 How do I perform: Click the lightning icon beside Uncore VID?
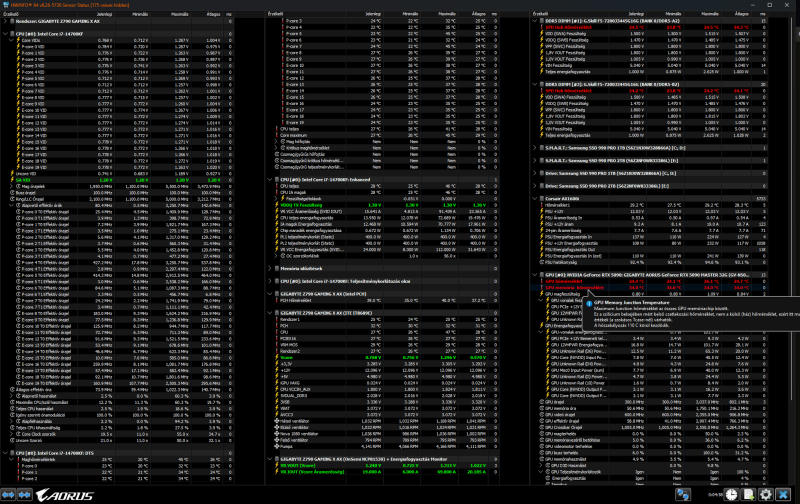point(12,173)
